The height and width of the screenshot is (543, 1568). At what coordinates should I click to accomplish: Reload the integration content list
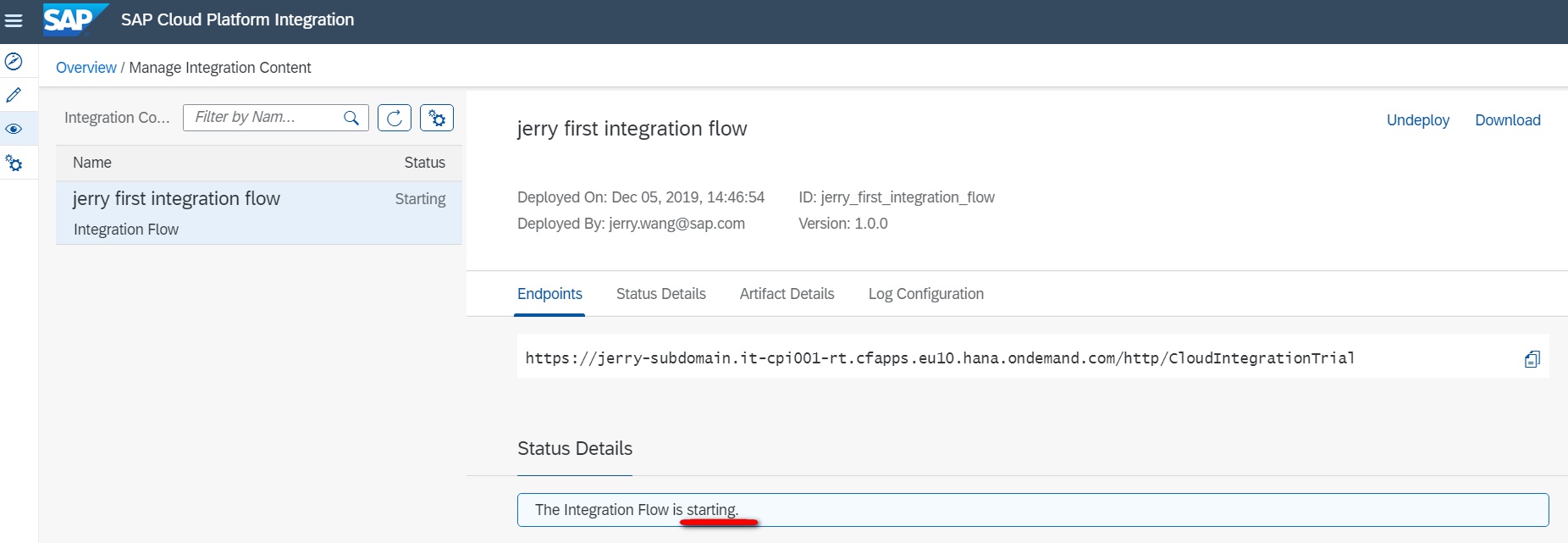[x=395, y=118]
